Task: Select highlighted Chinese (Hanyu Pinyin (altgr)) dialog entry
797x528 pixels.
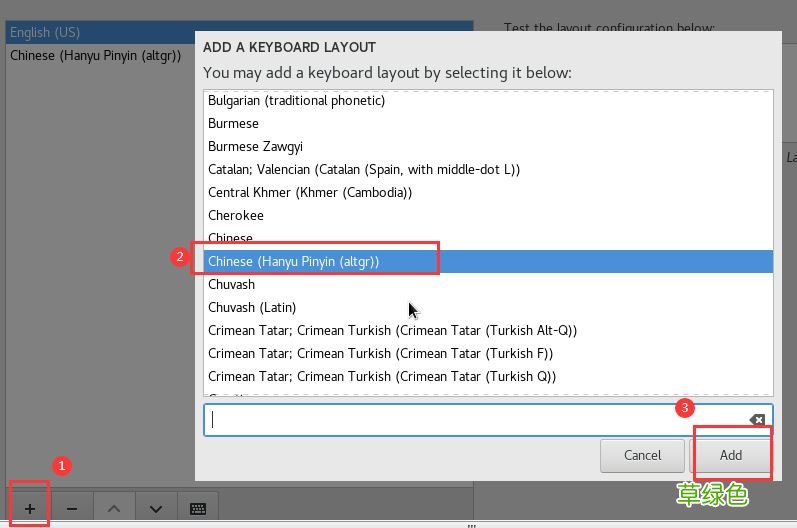Action: (293, 261)
